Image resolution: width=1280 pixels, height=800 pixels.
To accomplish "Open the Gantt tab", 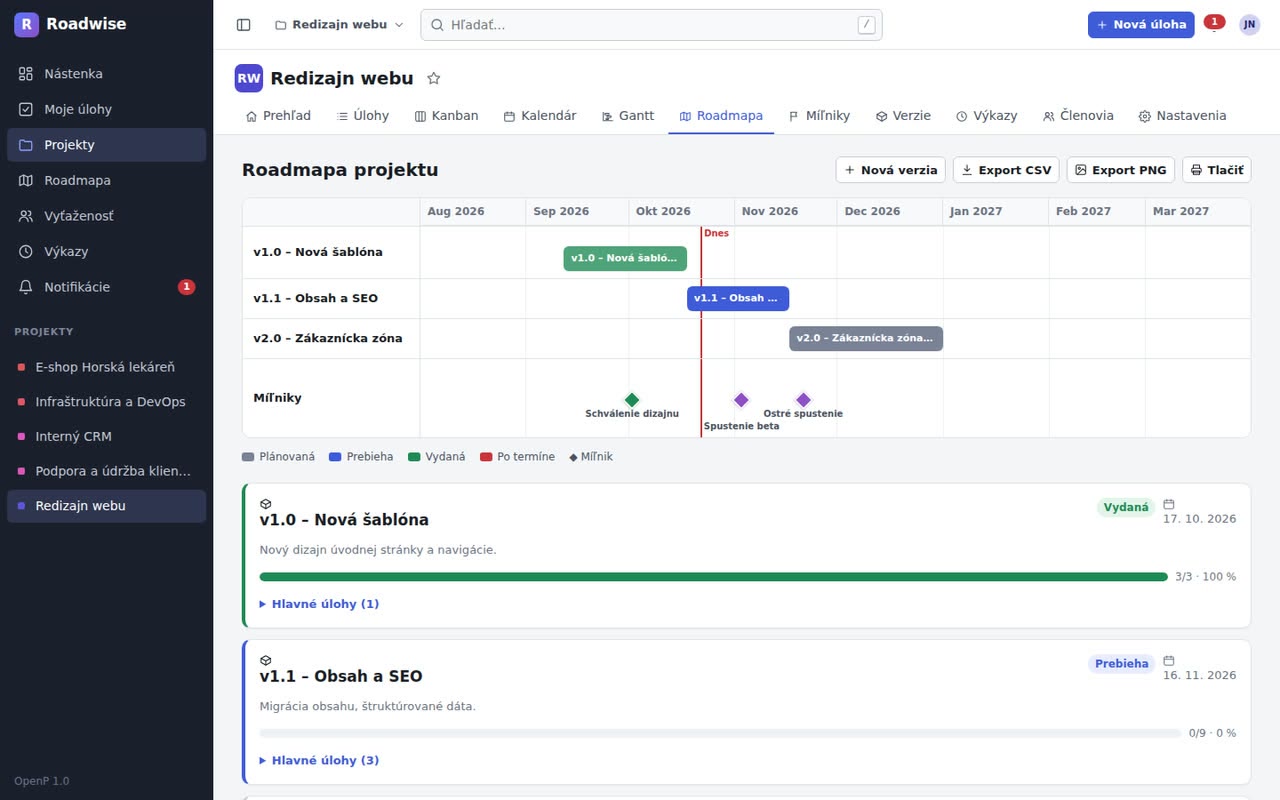I will (628, 116).
